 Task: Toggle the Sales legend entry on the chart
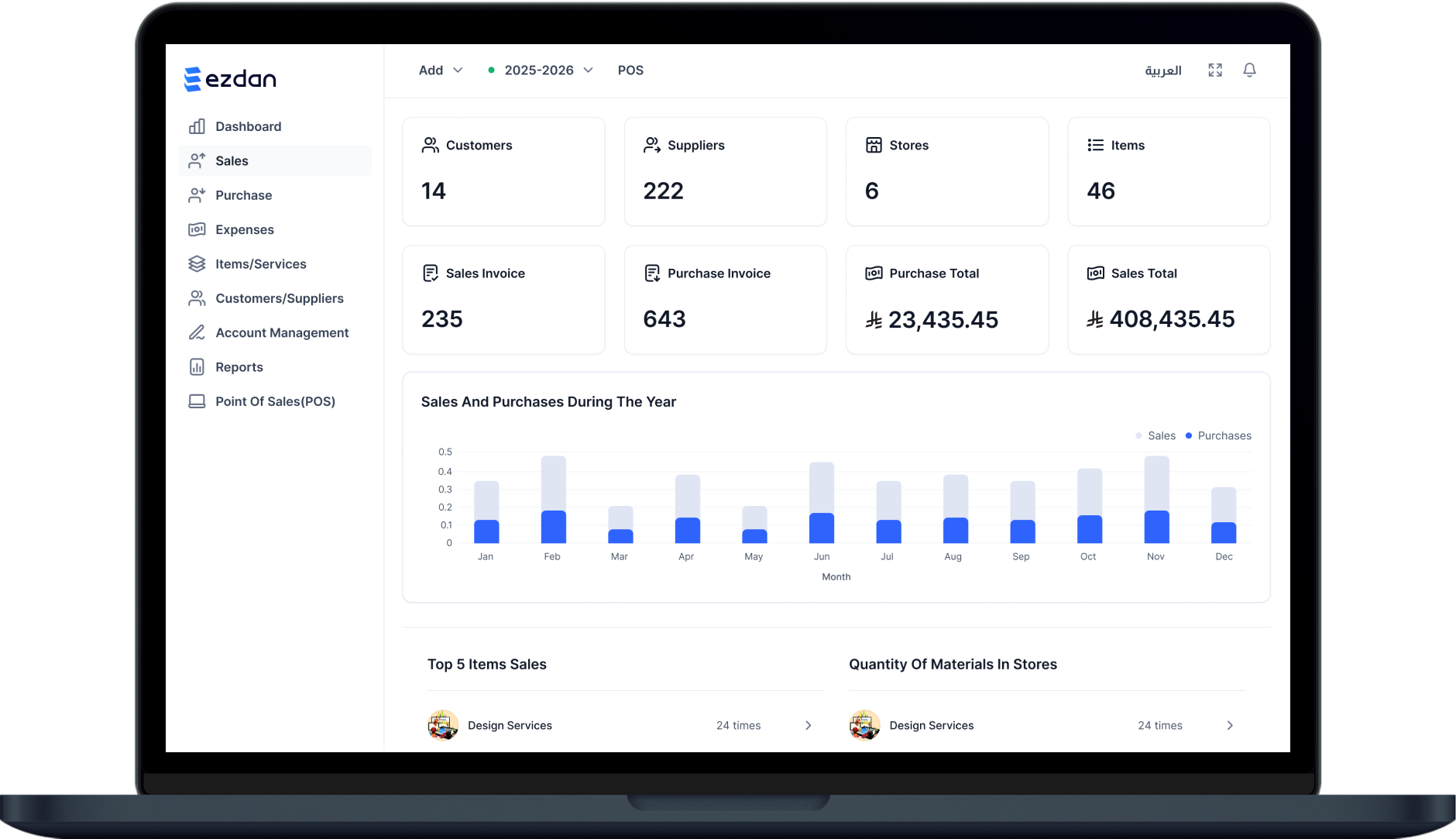pyautogui.click(x=1156, y=435)
